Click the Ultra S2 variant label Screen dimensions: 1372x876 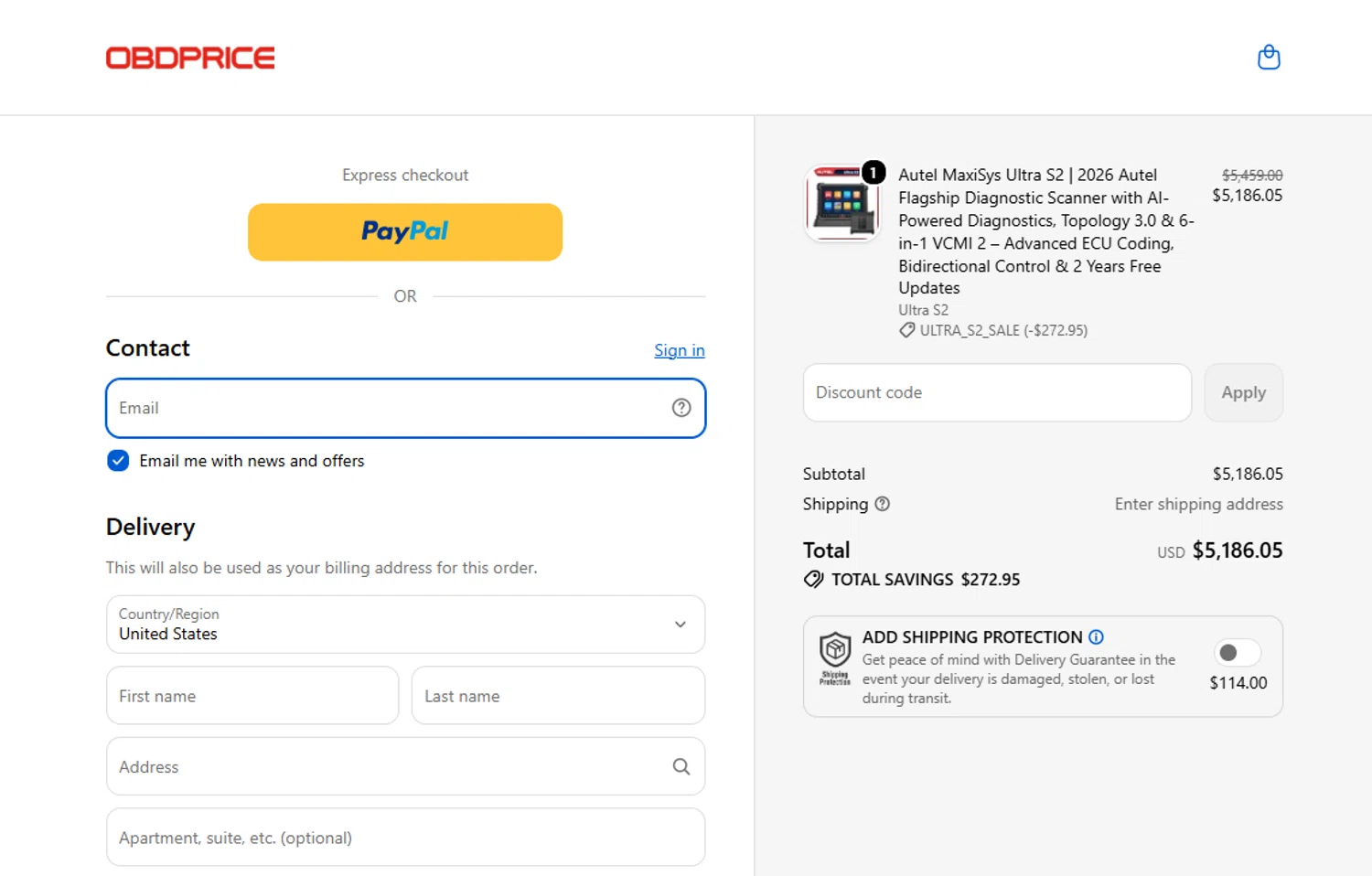(x=923, y=310)
